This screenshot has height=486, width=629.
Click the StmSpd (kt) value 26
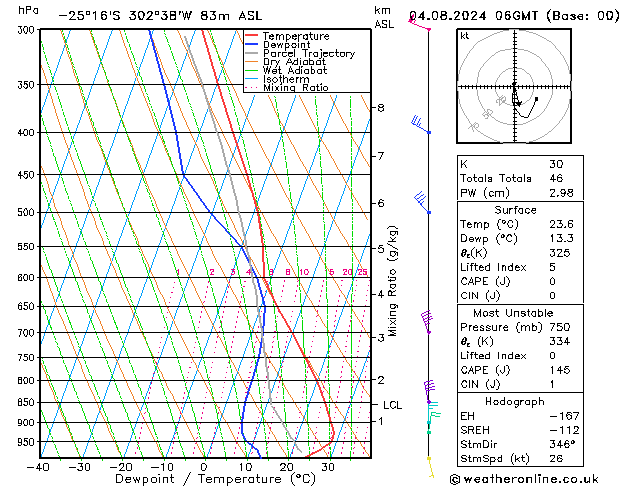(556, 459)
